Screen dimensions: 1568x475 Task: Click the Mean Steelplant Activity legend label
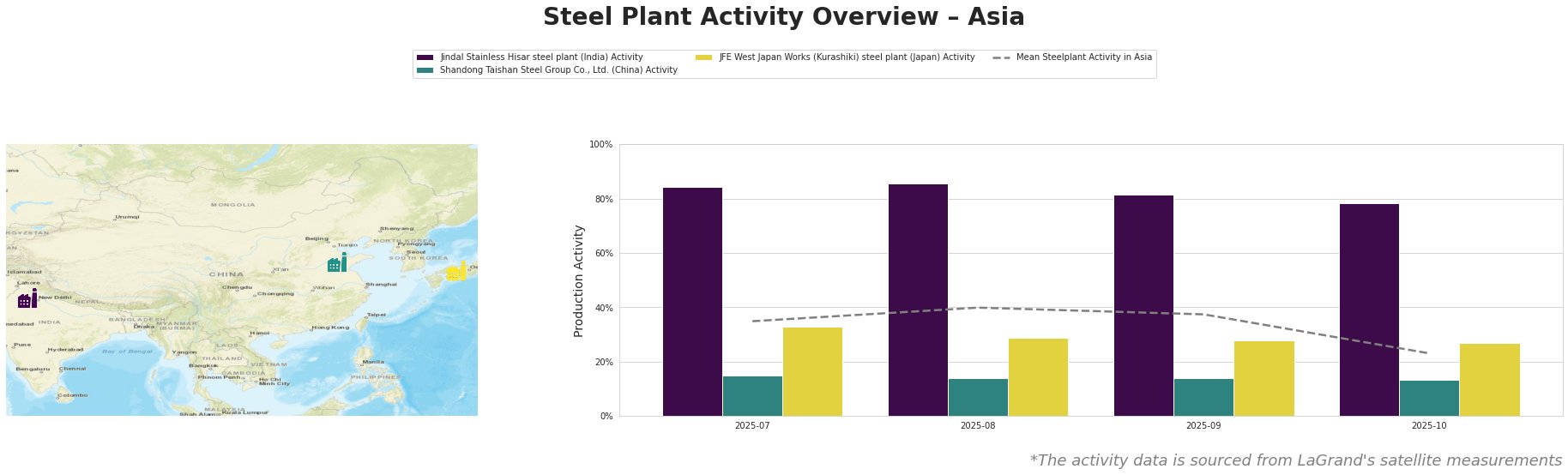[1083, 57]
